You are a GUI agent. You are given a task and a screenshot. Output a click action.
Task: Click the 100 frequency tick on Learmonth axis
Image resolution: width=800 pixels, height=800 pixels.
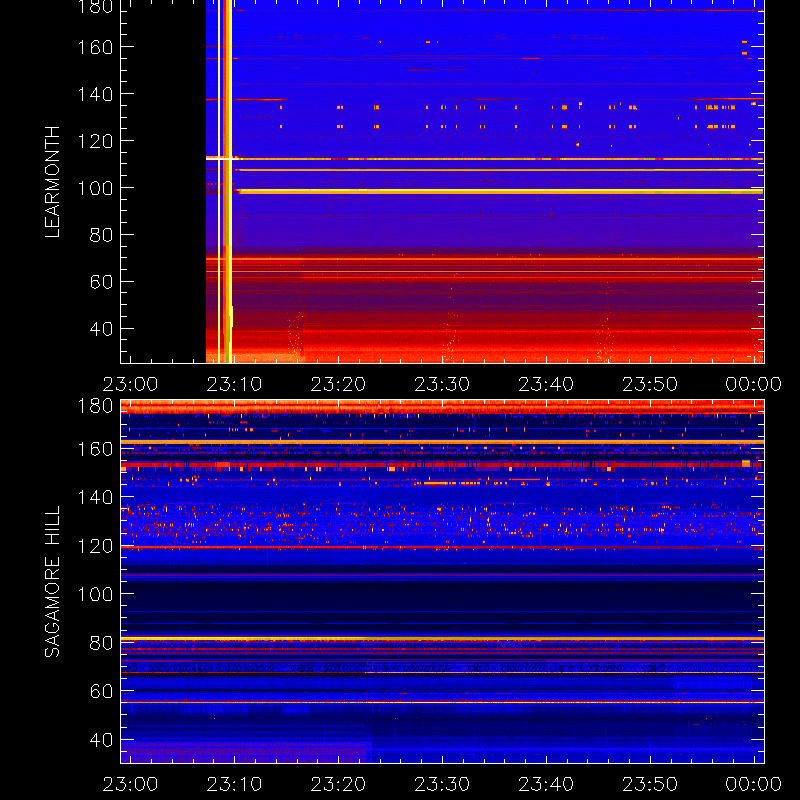[95, 188]
